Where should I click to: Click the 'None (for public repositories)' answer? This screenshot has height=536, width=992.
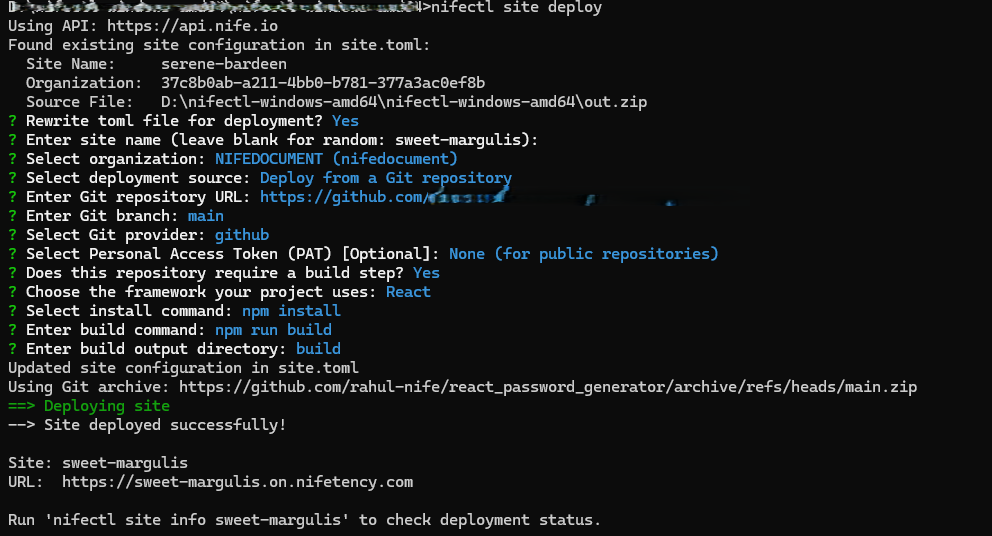pos(584,254)
